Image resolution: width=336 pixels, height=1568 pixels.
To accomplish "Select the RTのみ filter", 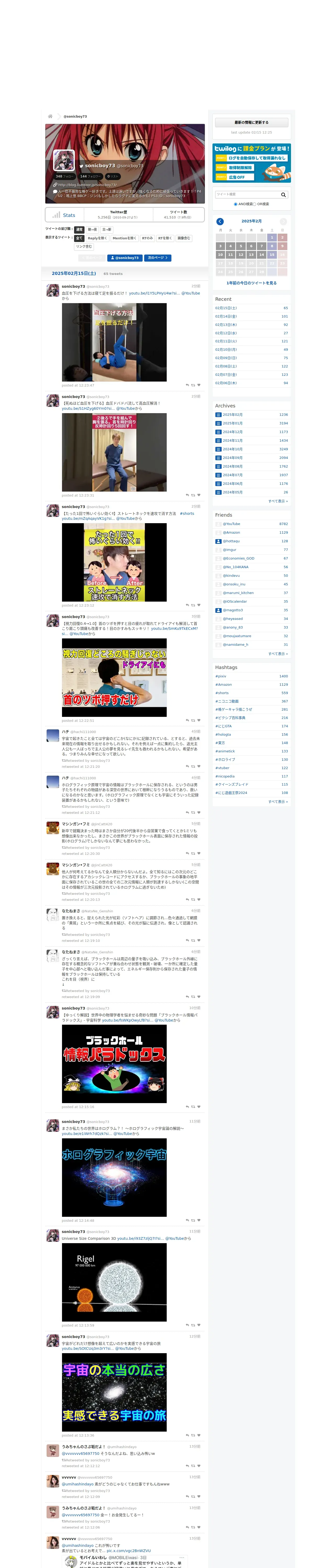I will [x=148, y=238].
